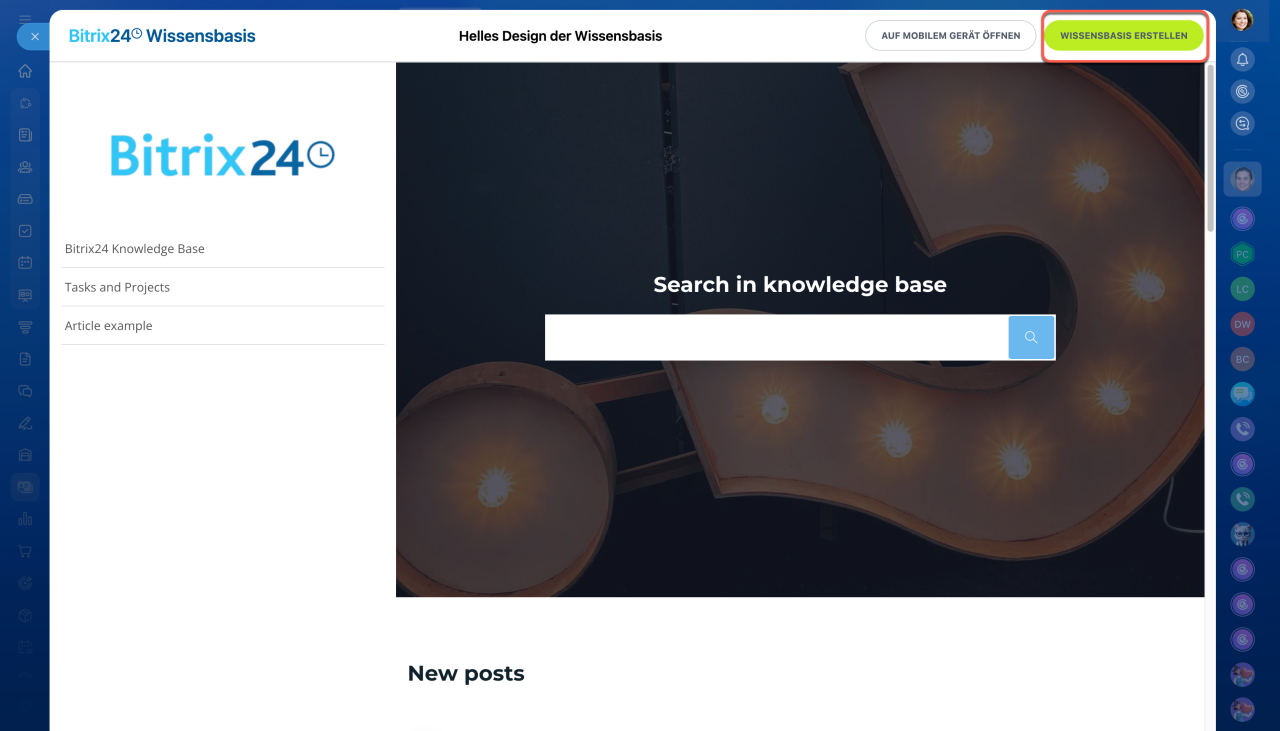The image size is (1280, 731).
Task: Open notifications bell icon
Action: (1242, 60)
